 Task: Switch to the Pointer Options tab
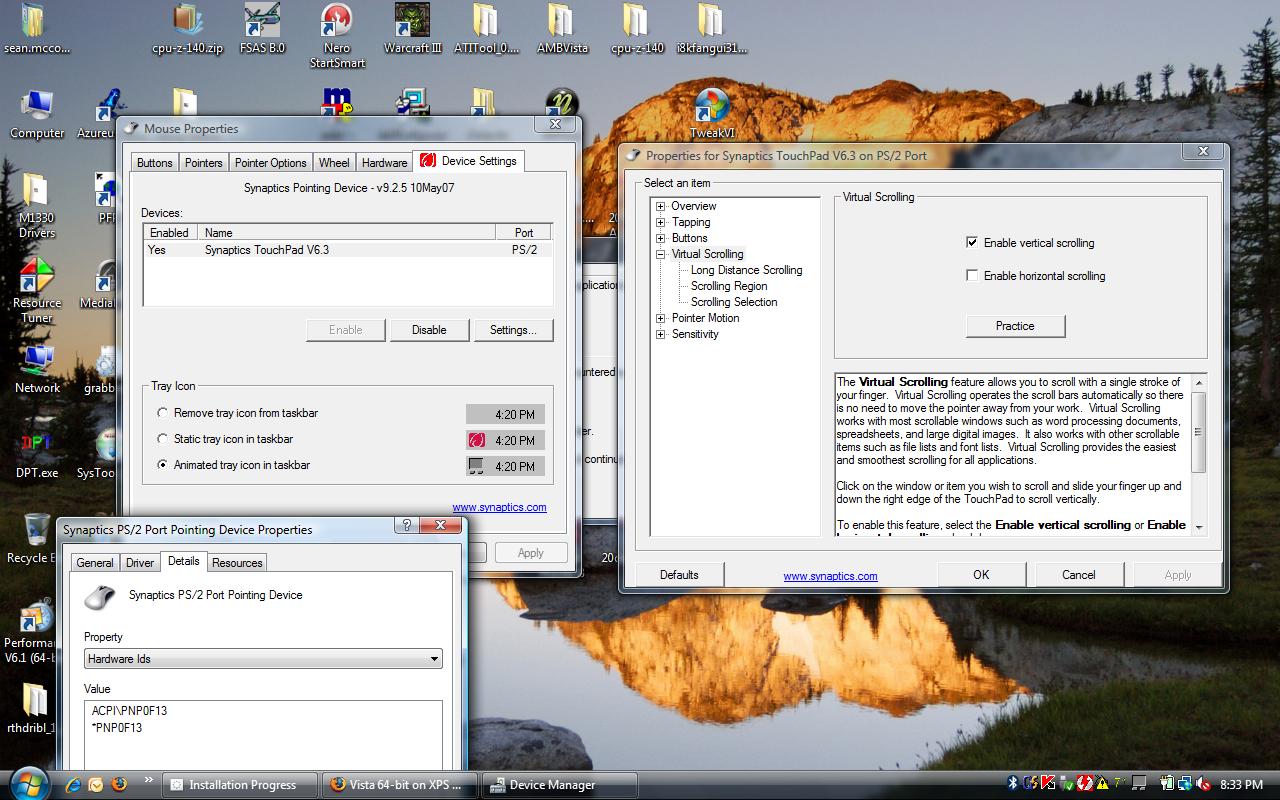[x=271, y=163]
